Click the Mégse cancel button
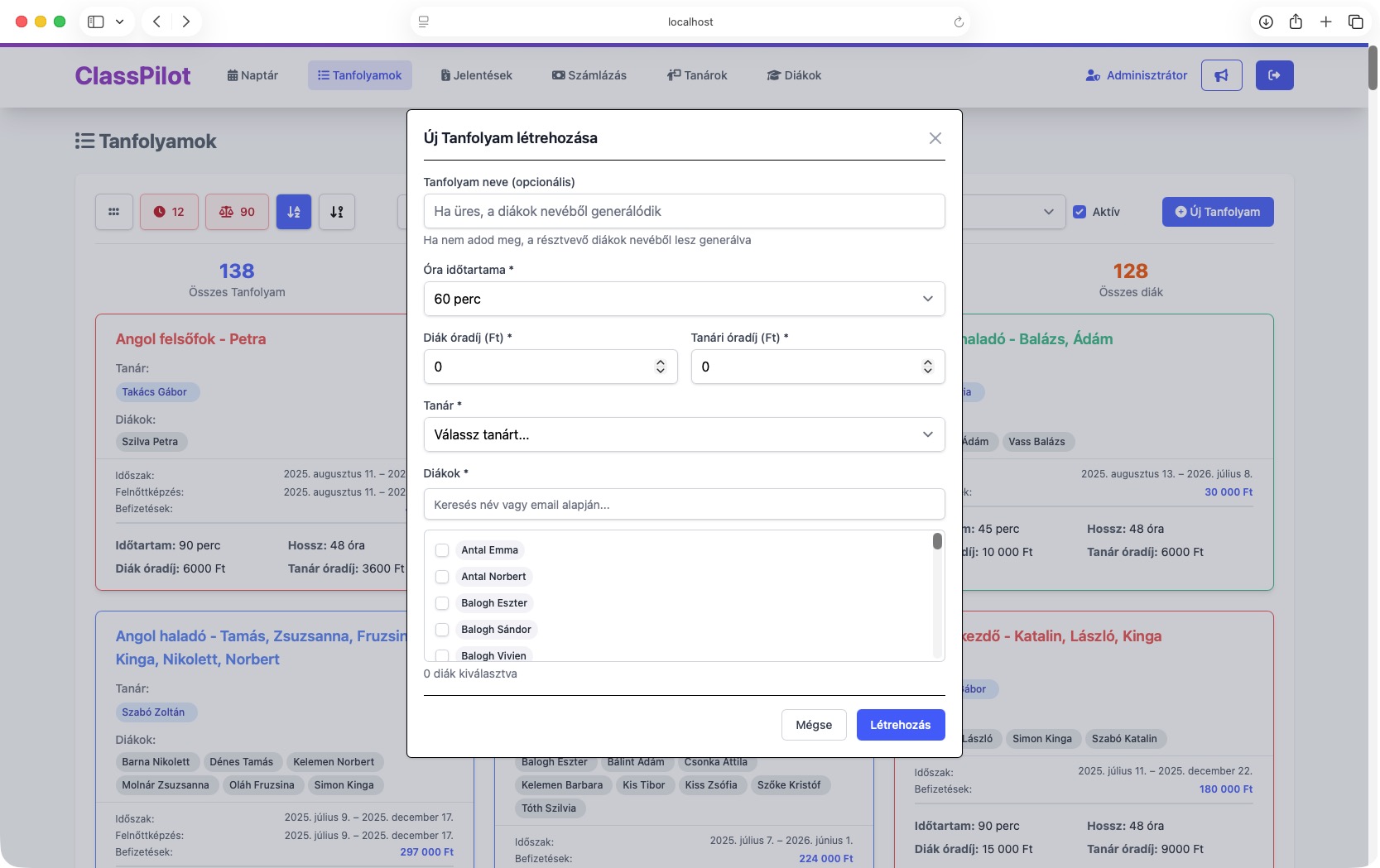 click(x=813, y=725)
